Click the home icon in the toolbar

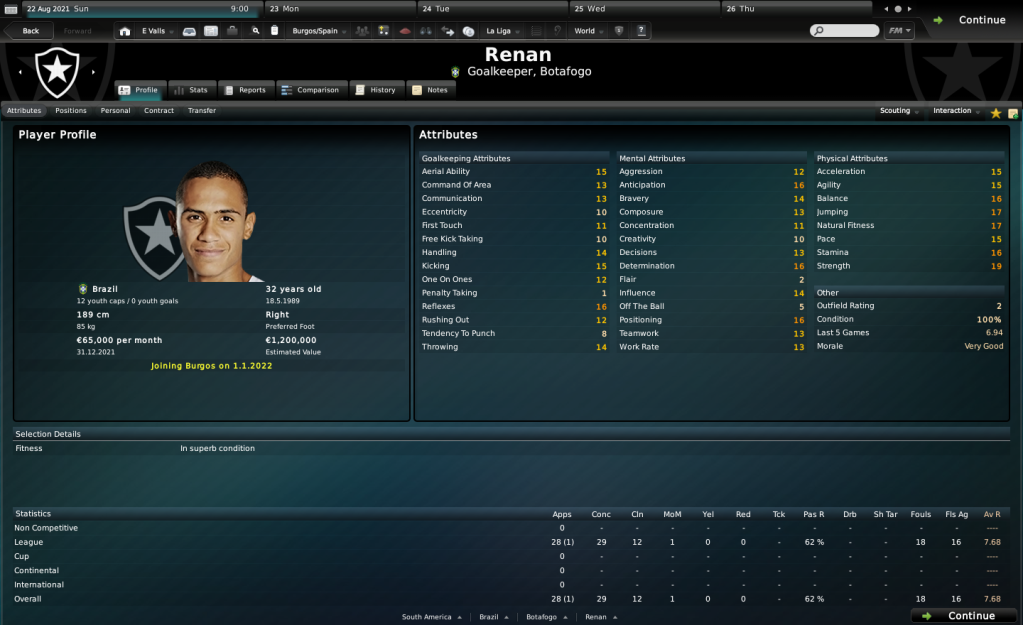point(125,31)
